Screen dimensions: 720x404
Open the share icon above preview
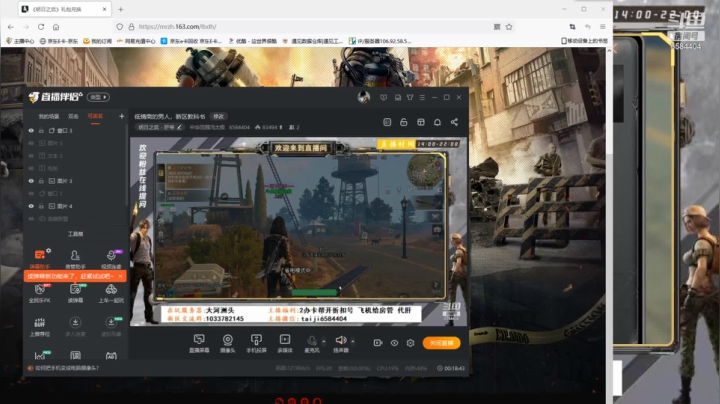[x=454, y=122]
